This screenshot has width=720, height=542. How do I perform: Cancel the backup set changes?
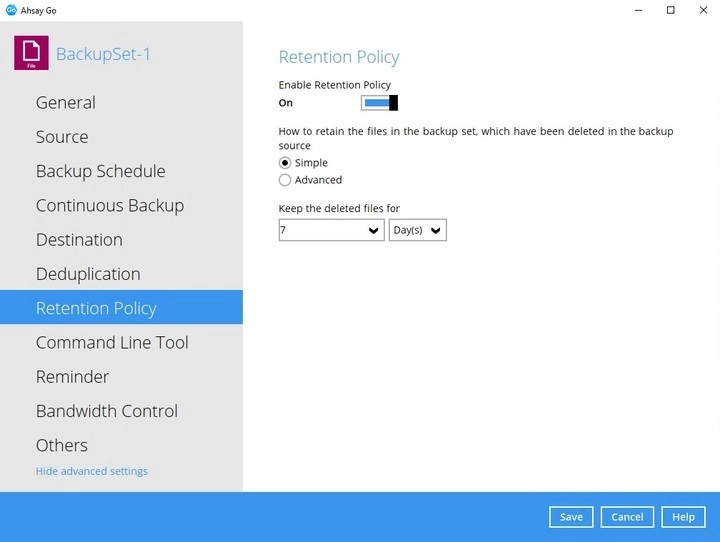pyautogui.click(x=627, y=517)
